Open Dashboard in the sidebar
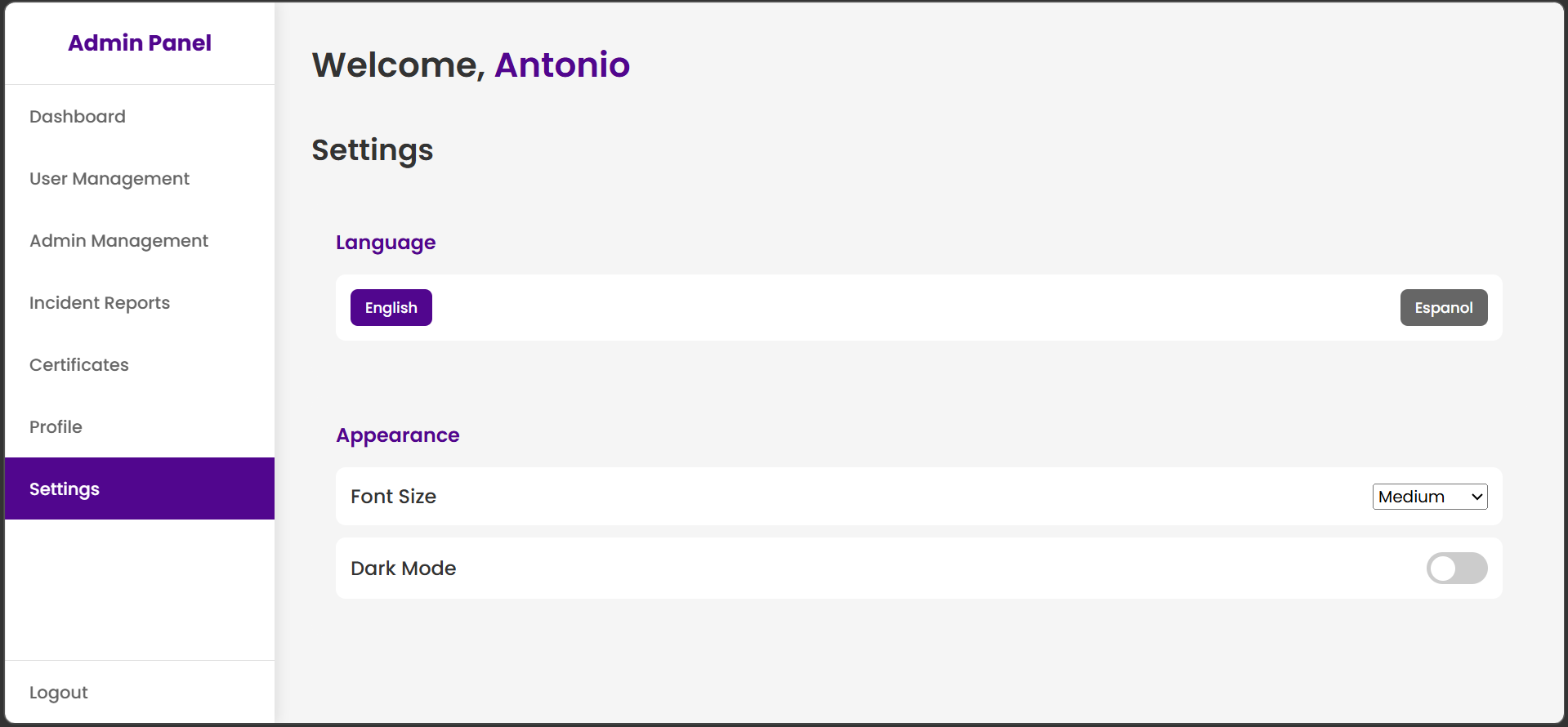 (x=78, y=117)
